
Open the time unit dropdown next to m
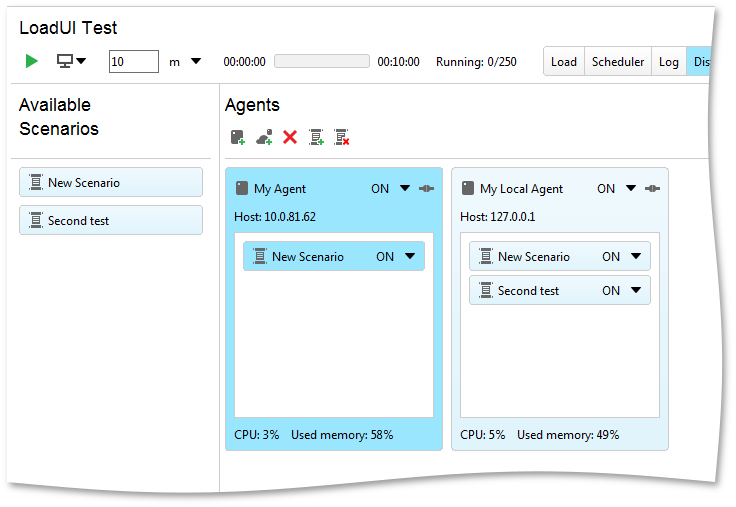click(196, 61)
